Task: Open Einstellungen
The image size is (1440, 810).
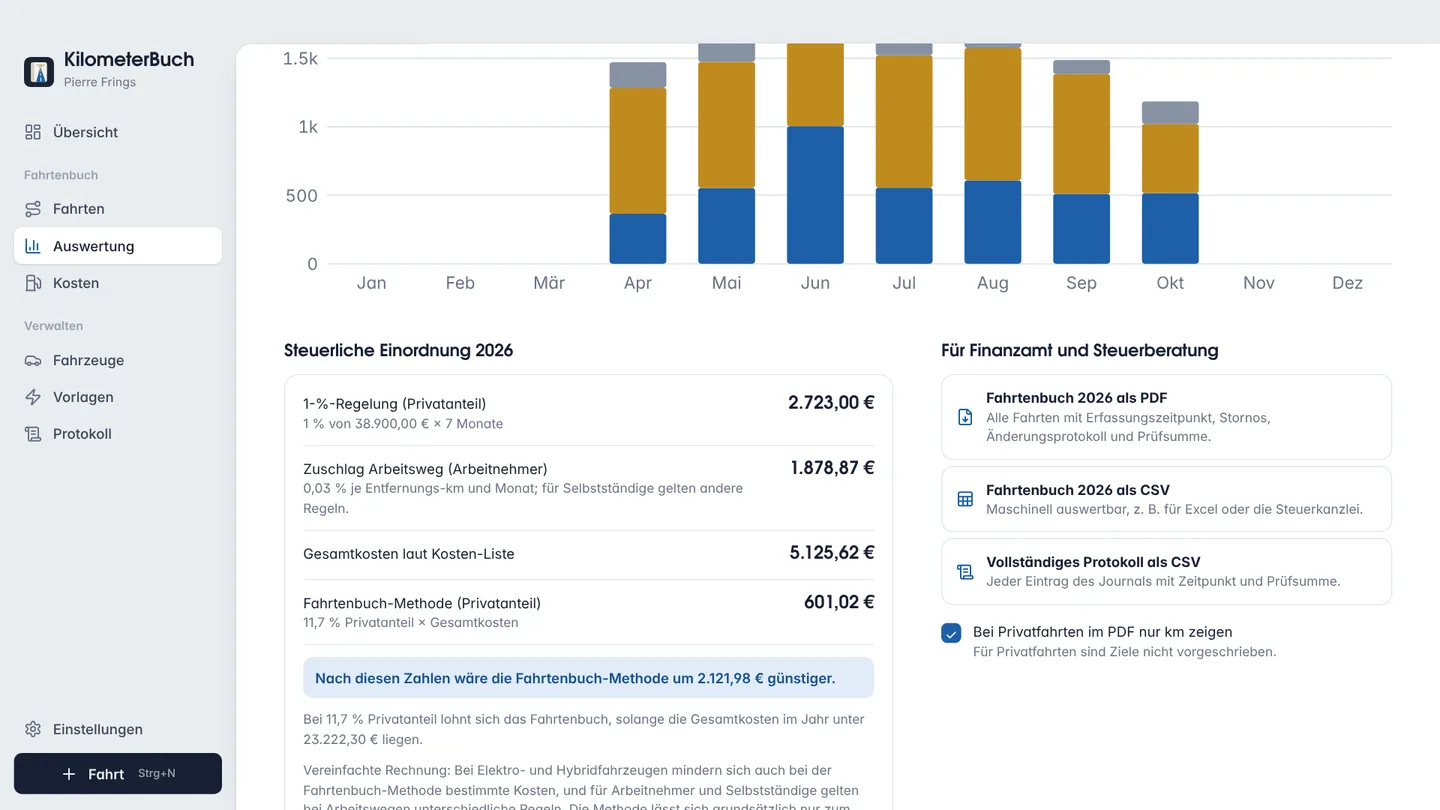Action: [118, 729]
